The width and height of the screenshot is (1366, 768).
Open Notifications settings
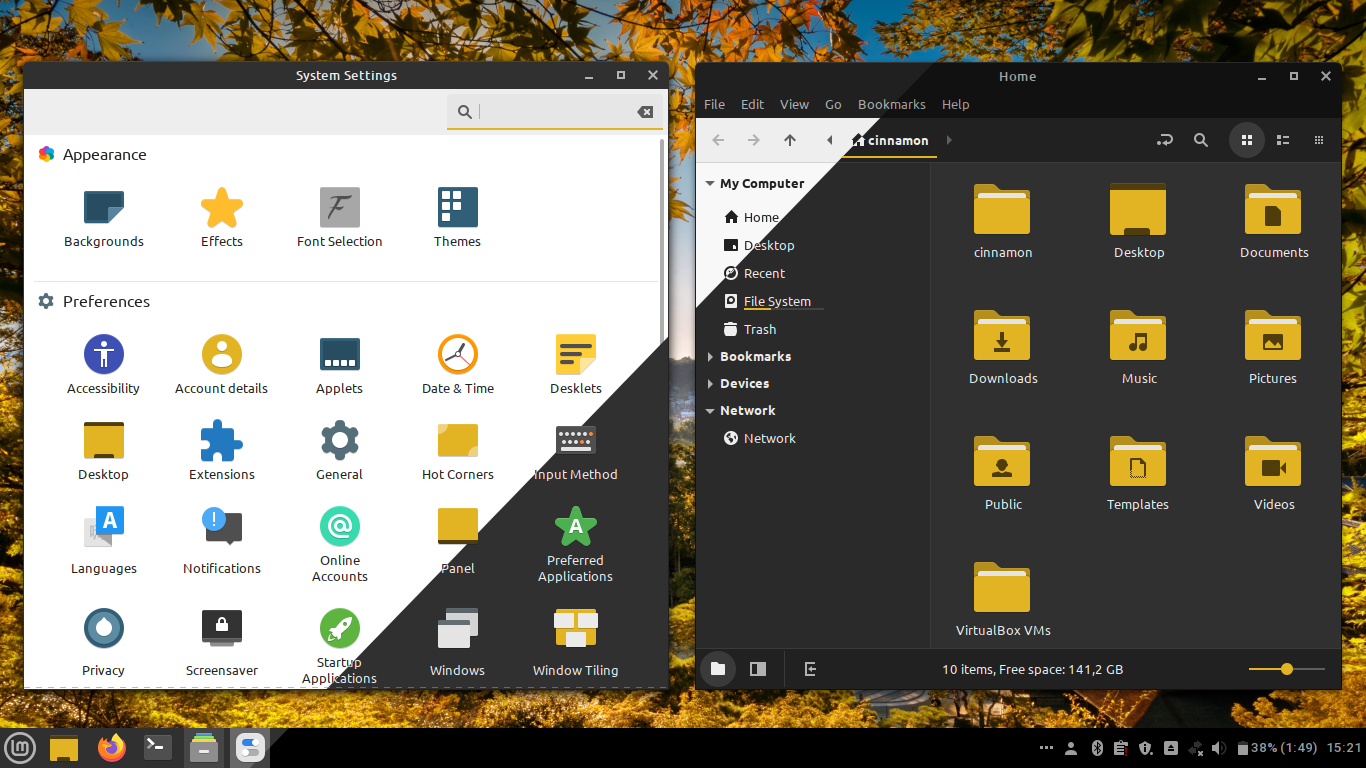(x=222, y=541)
